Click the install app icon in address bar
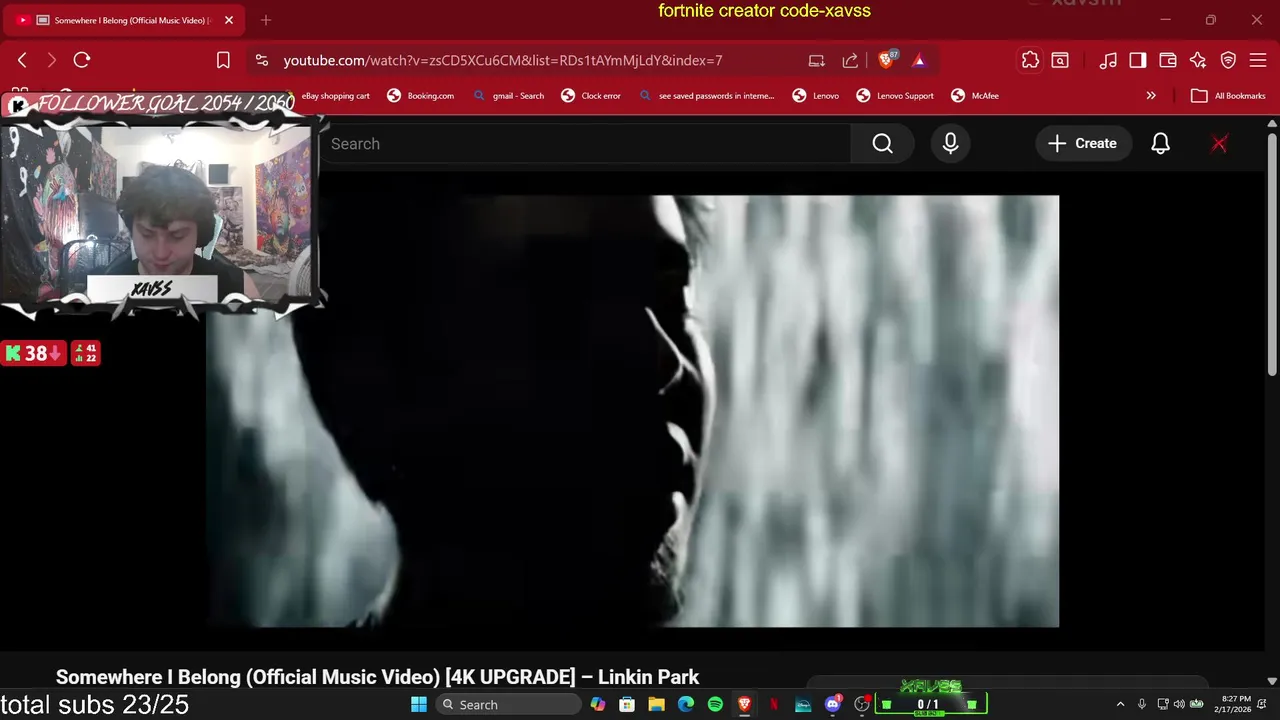 pos(816,60)
